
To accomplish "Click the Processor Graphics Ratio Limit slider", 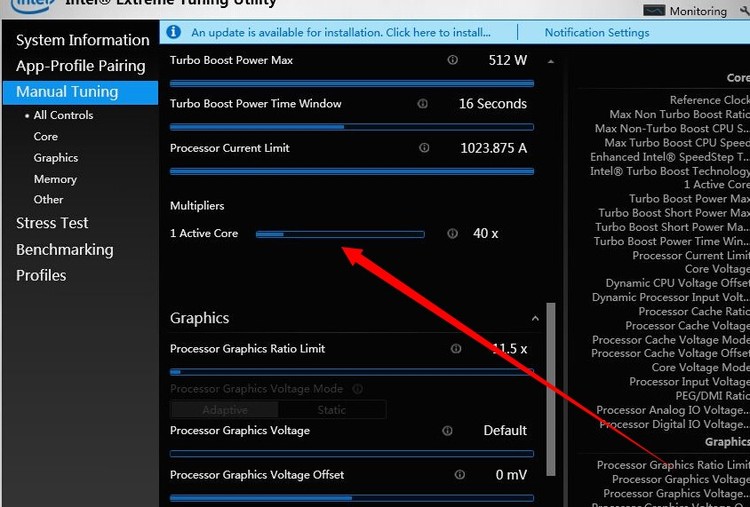I will (352, 372).
